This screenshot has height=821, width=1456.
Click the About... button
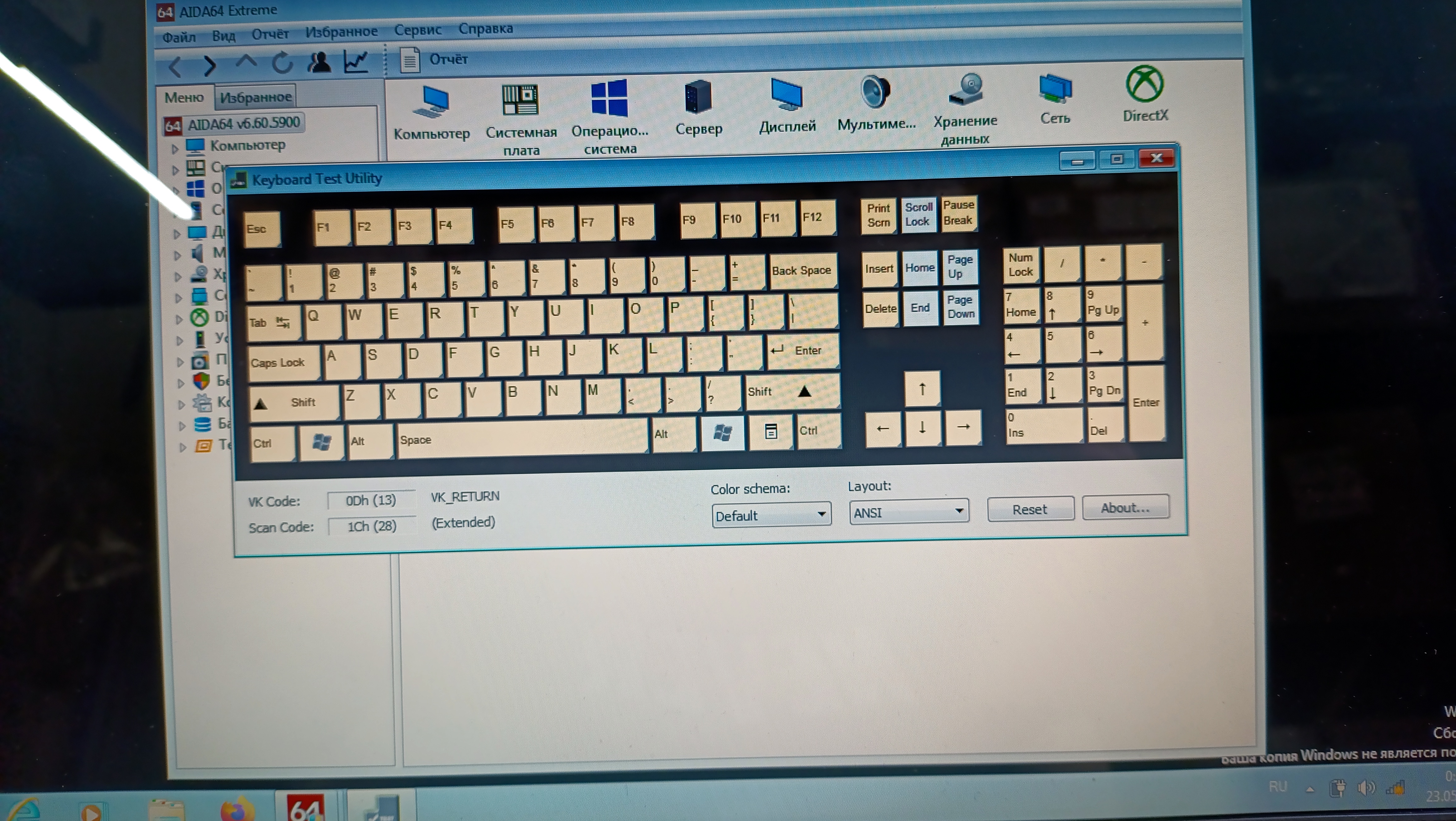coord(1125,507)
